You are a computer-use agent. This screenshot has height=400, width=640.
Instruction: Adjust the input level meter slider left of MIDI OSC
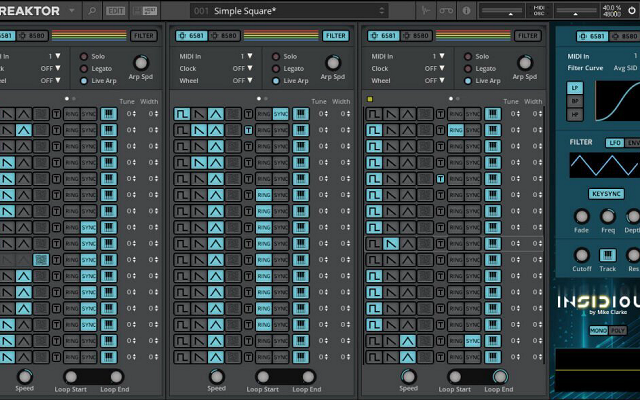click(502, 11)
